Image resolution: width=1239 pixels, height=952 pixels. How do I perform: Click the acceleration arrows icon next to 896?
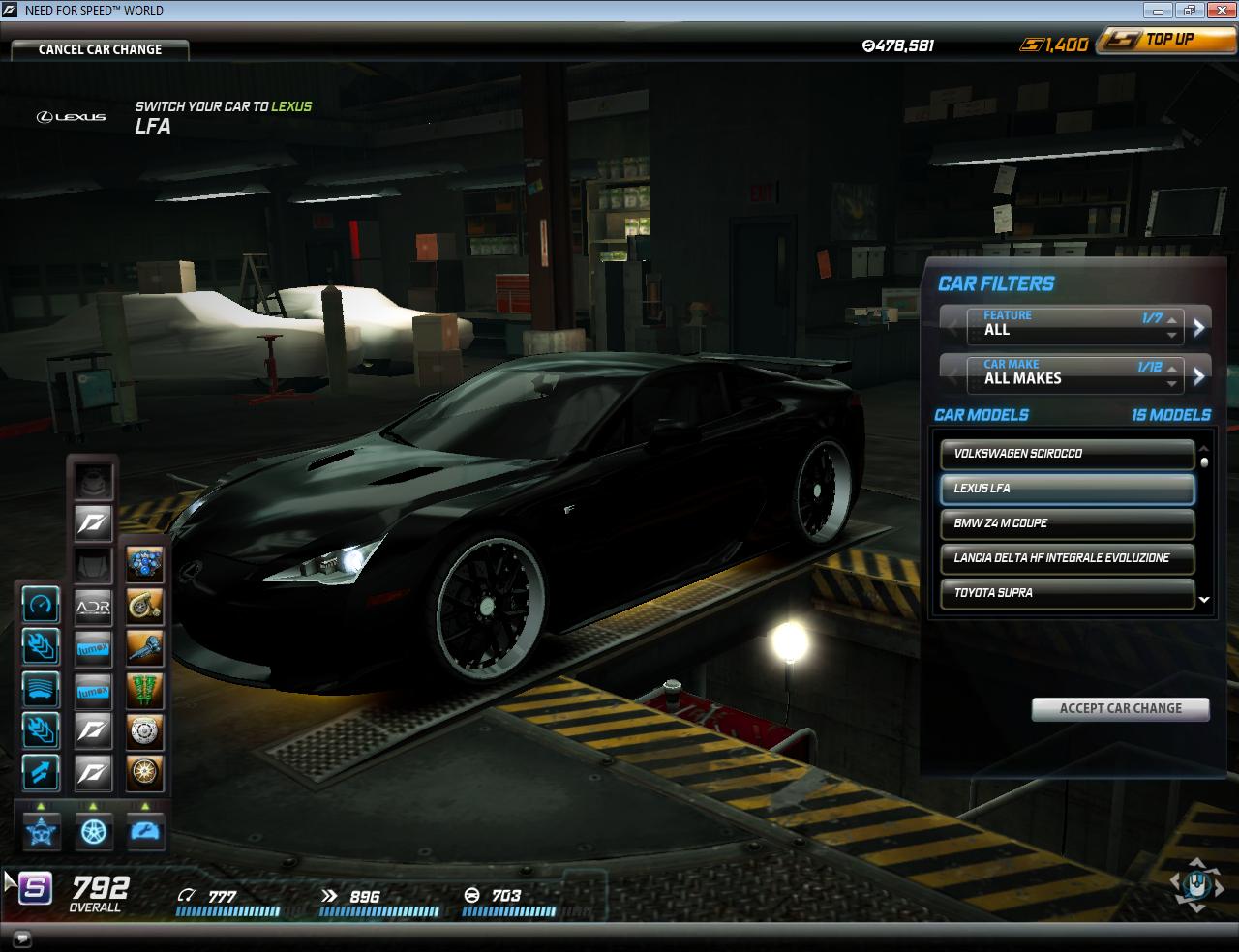pyautogui.click(x=329, y=896)
